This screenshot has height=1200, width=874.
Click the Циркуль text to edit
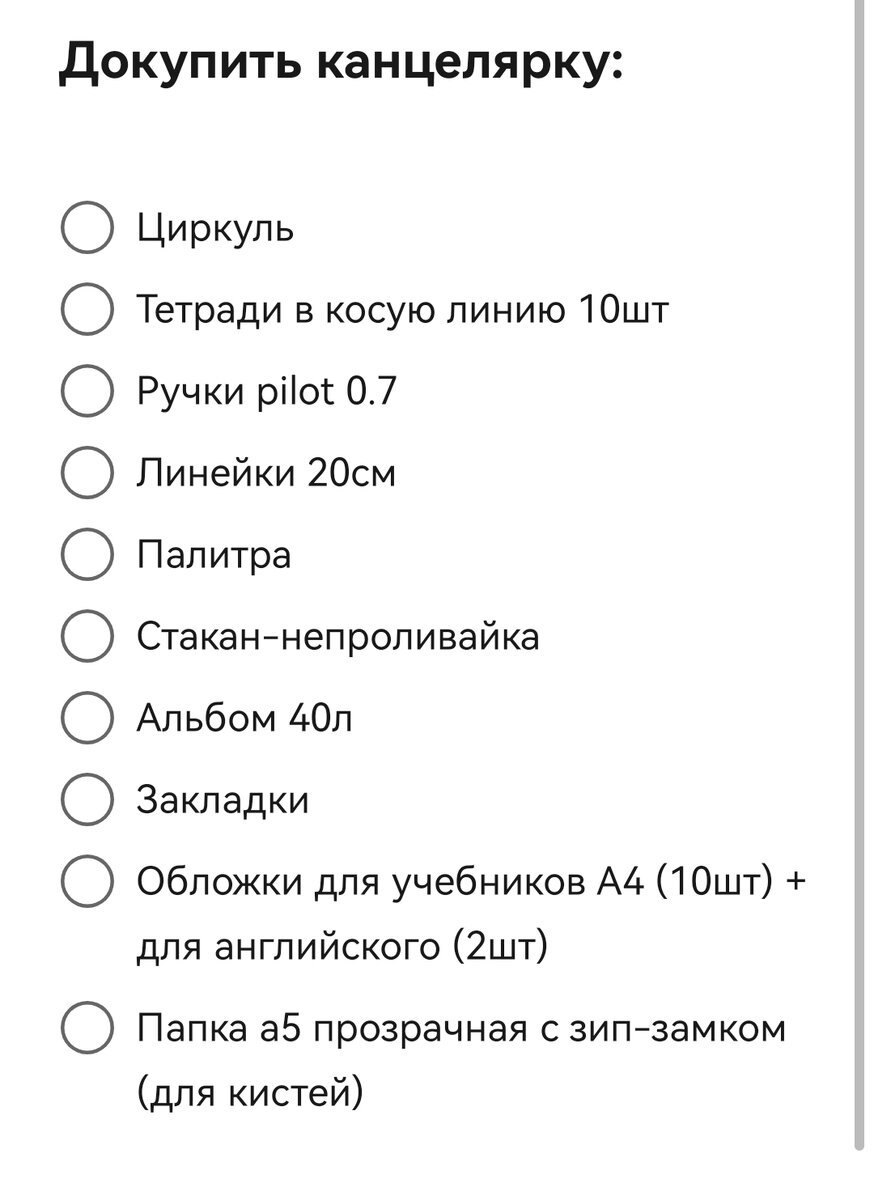215,229
